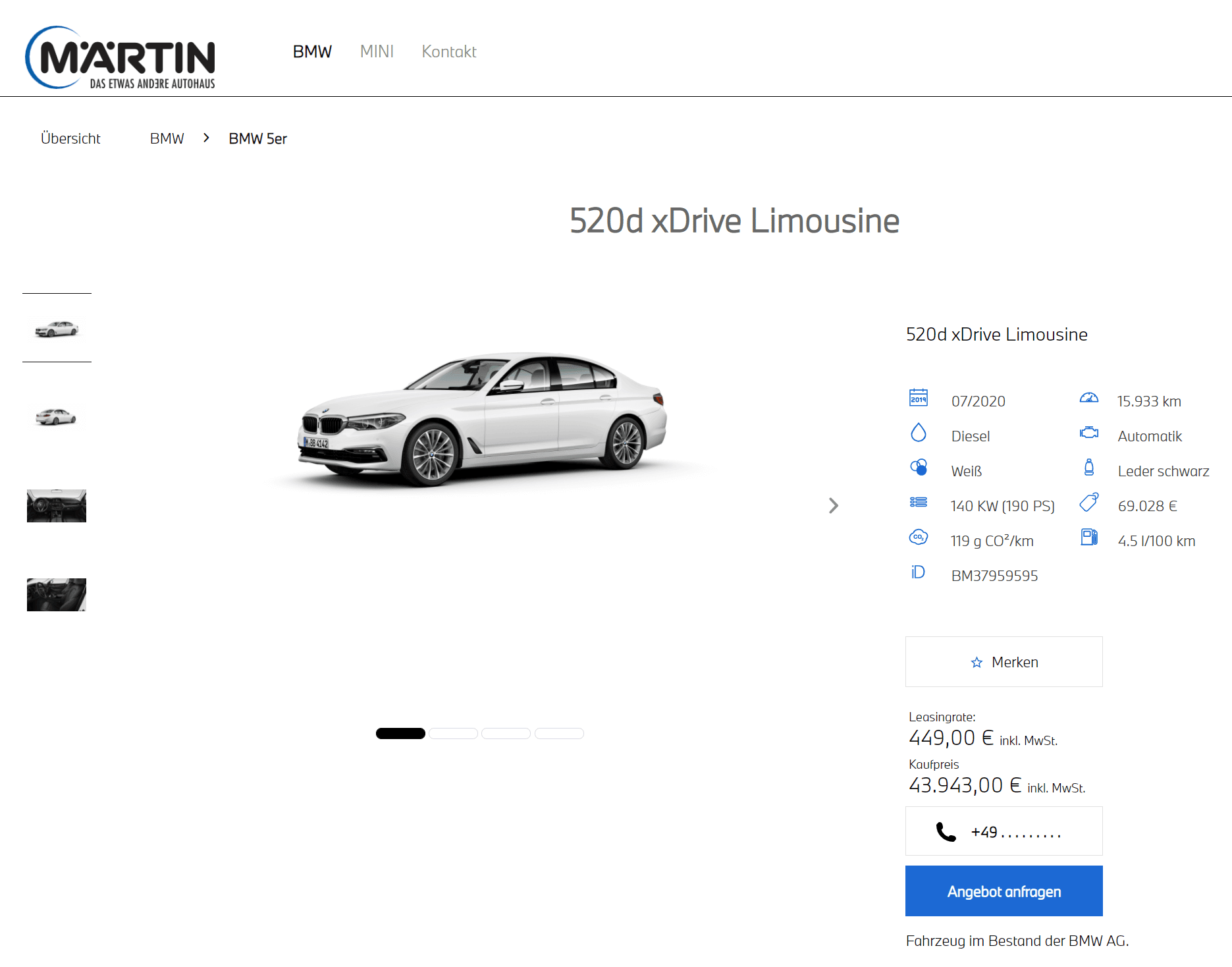Open the MINI navigation menu item
This screenshot has height=967, width=1232.
pyautogui.click(x=377, y=51)
